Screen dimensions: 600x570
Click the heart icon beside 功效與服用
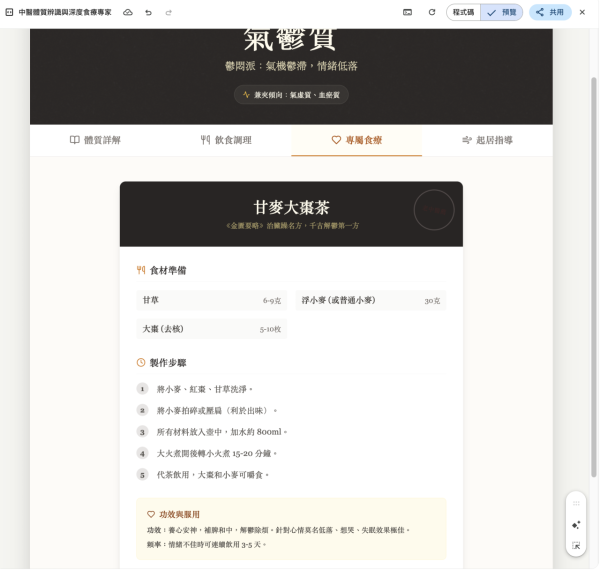point(151,515)
